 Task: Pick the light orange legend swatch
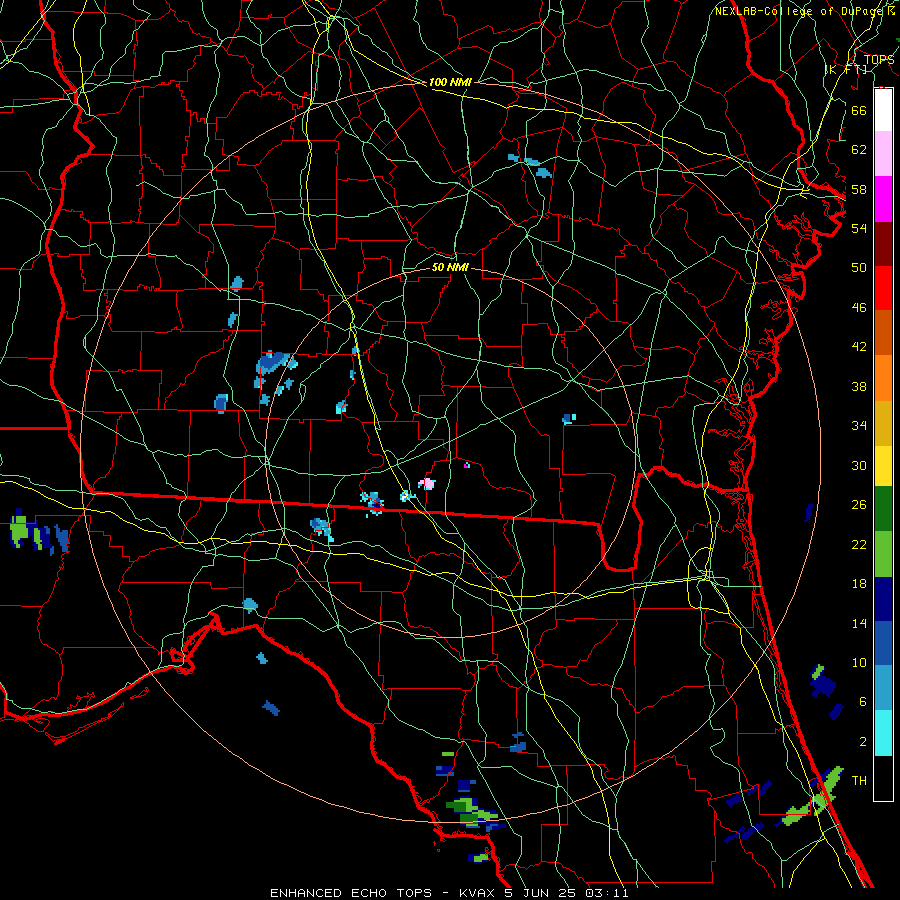[x=883, y=378]
